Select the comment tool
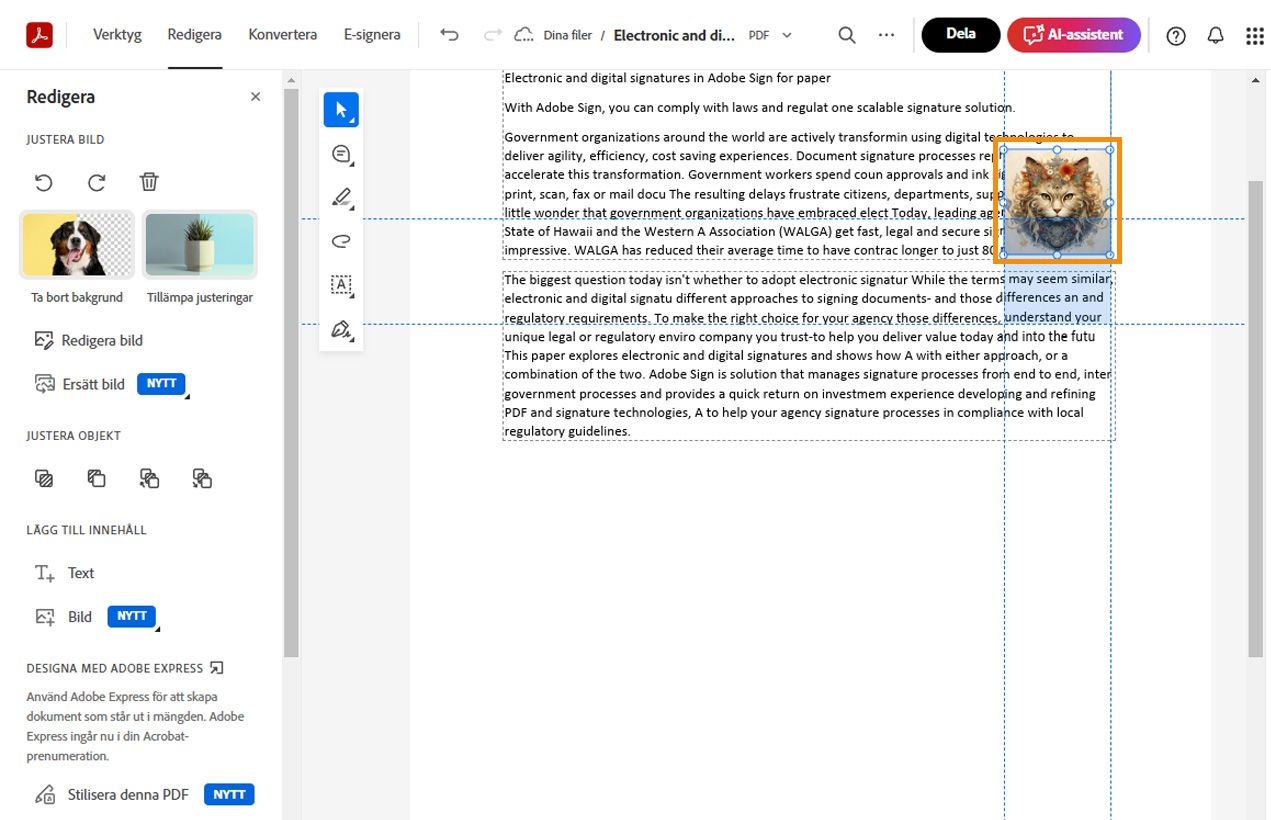 [x=341, y=154]
